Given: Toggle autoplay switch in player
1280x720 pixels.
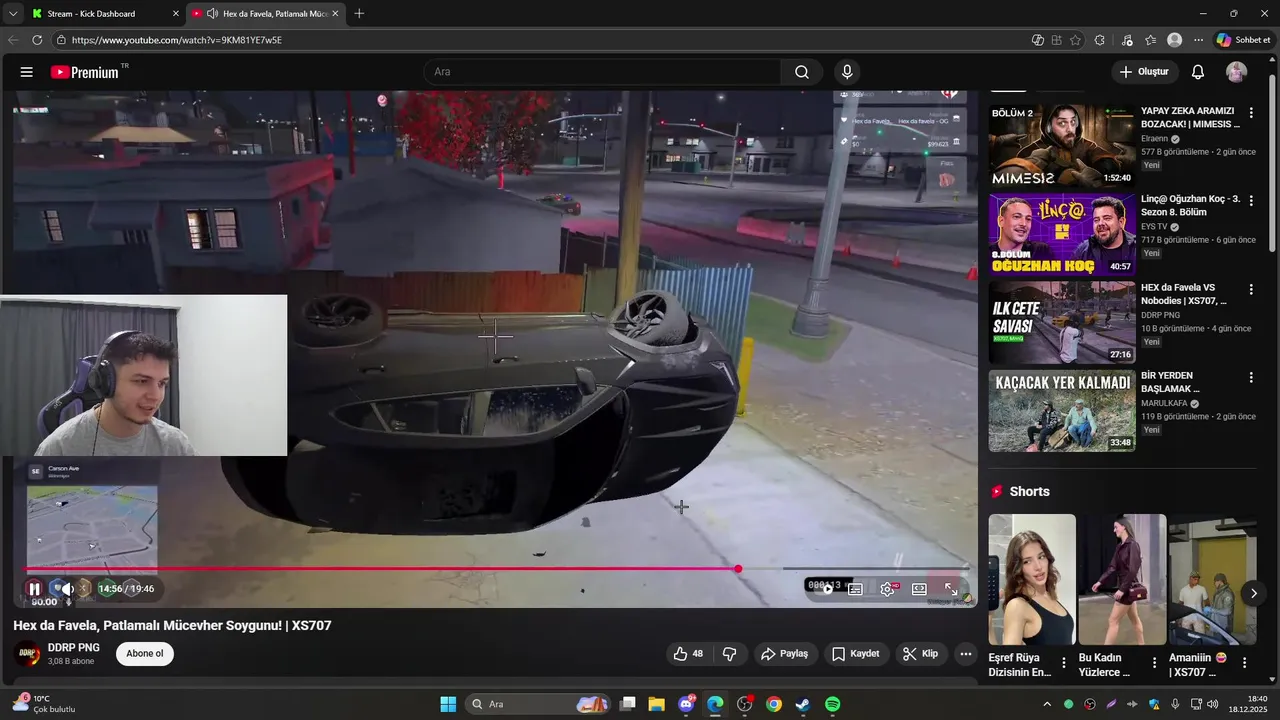Looking at the screenshot, I should pyautogui.click(x=826, y=588).
